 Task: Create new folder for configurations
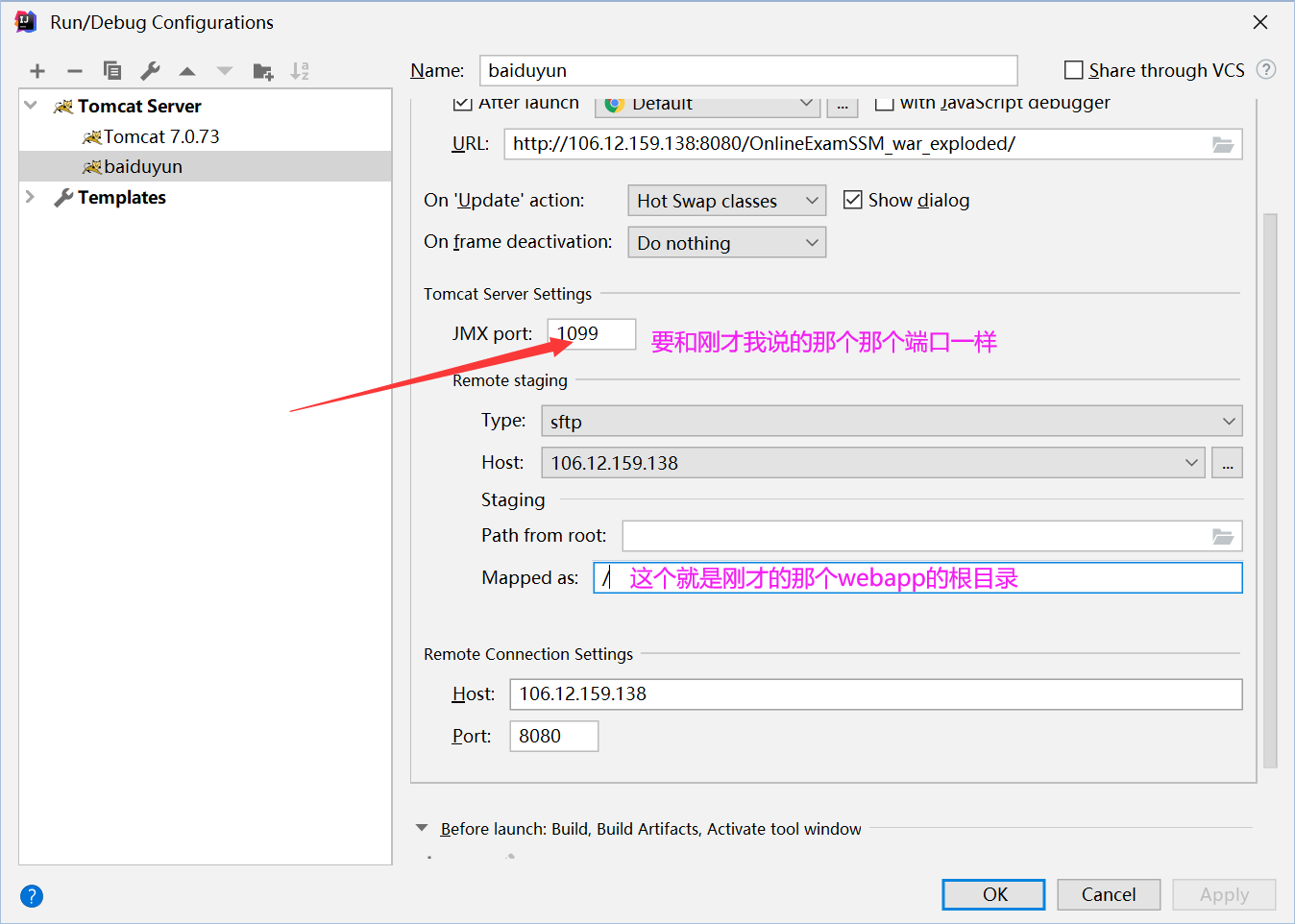click(263, 71)
